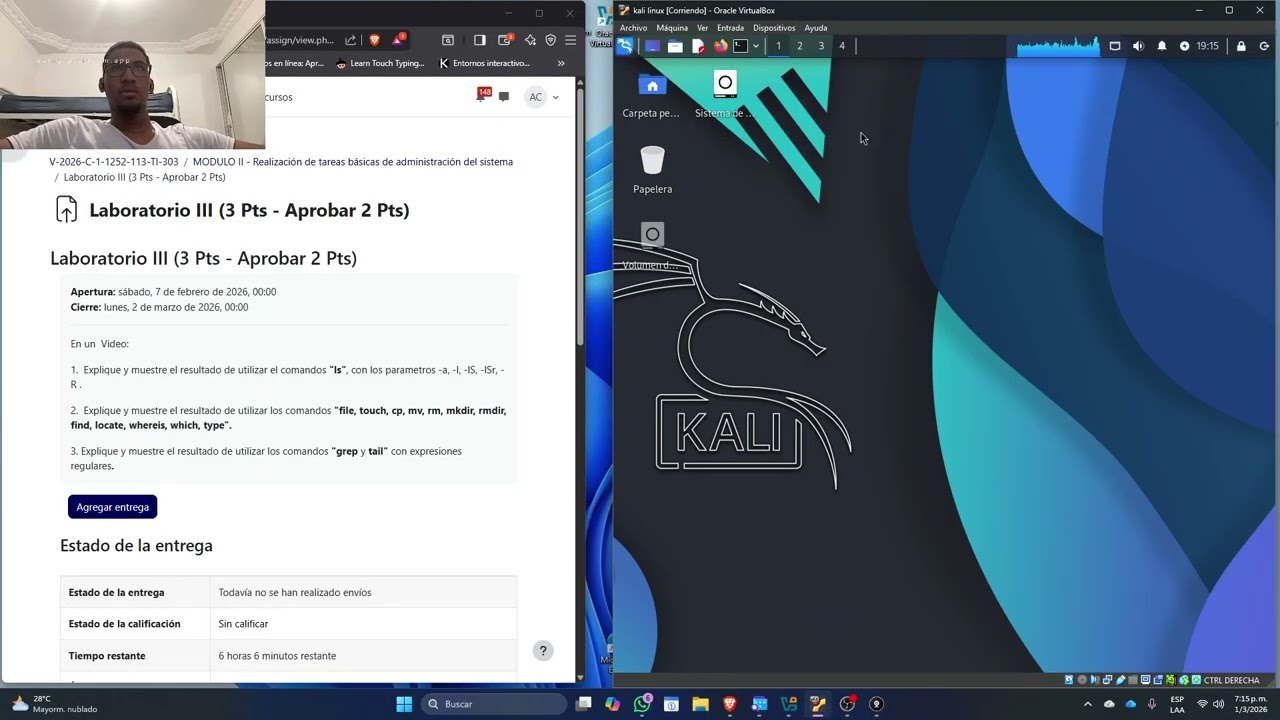Open Moodle notifications bell with 148 badge
The width and height of the screenshot is (1280, 720).
[482, 96]
